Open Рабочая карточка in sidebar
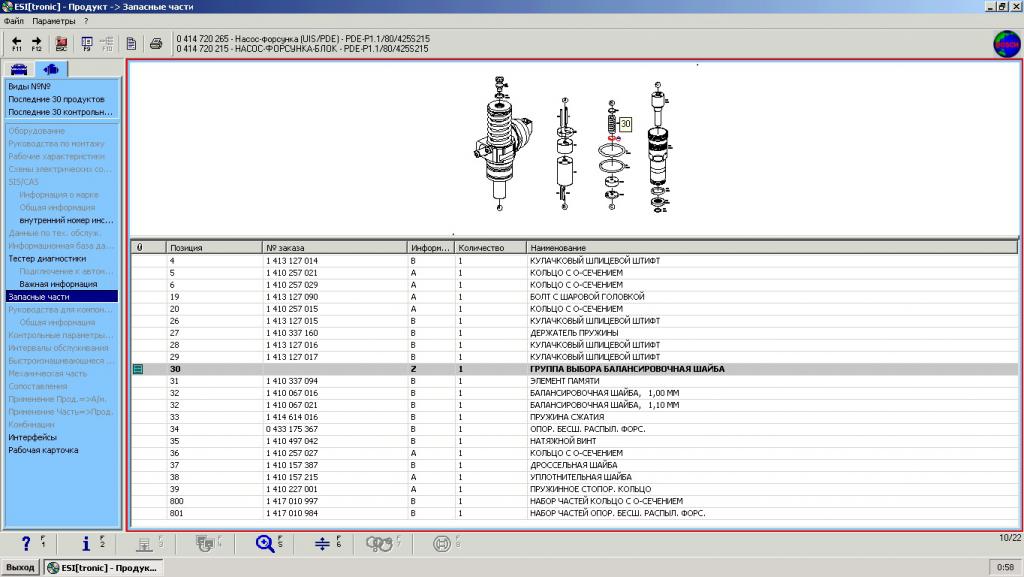Viewport: 1024px width, 577px height. pyautogui.click(x=43, y=450)
